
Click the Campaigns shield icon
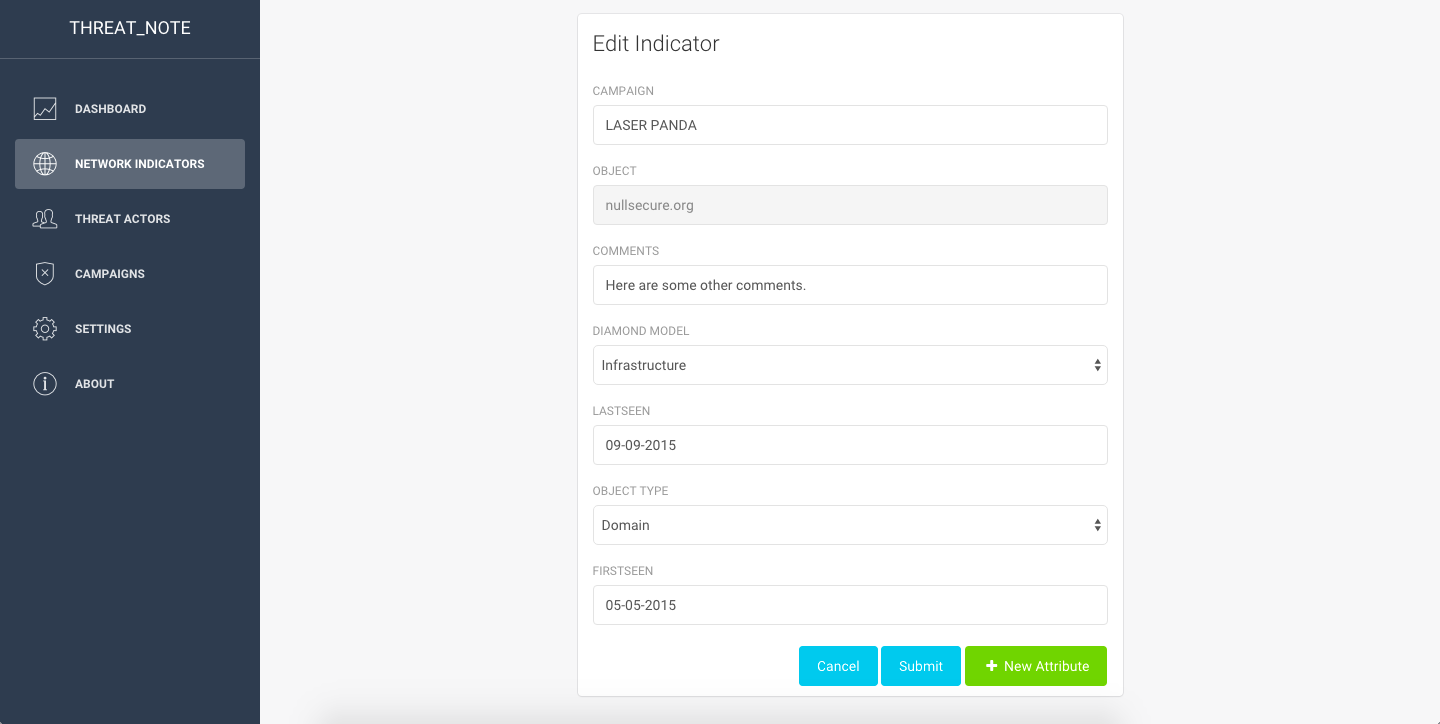[45, 274]
